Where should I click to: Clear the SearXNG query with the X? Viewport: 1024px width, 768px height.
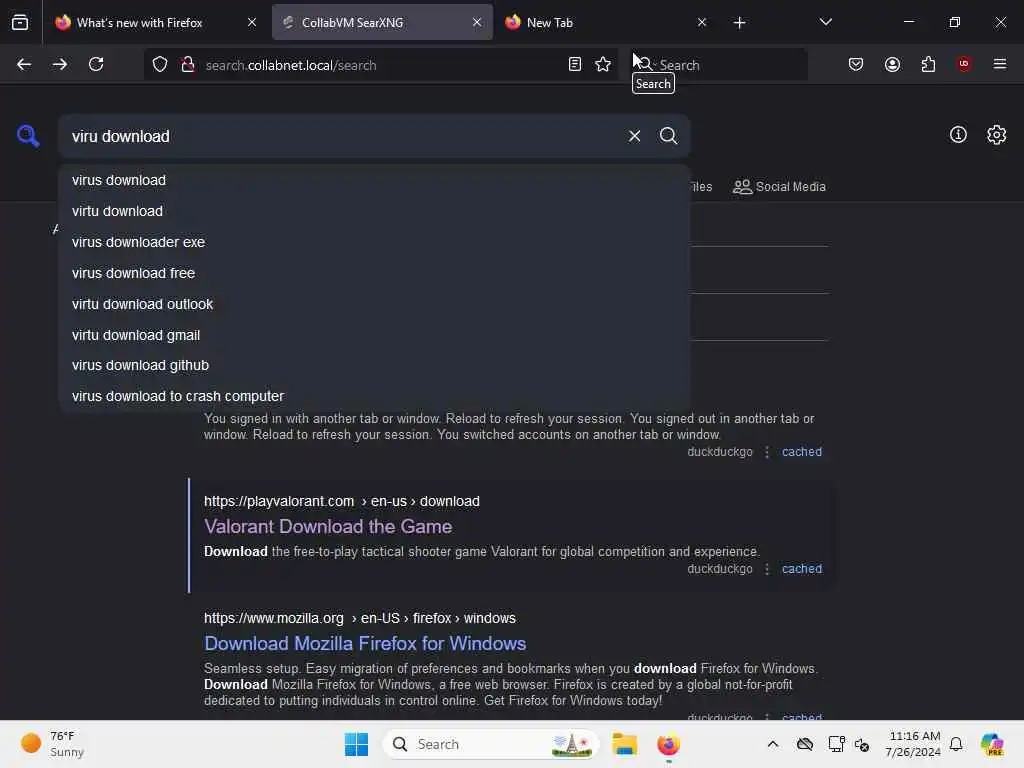pyautogui.click(x=634, y=136)
